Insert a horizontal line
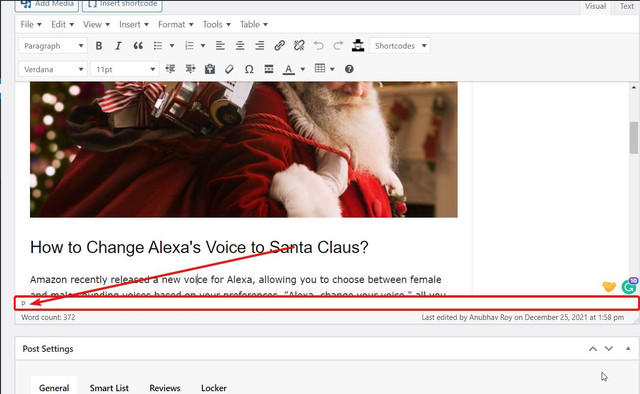The height and width of the screenshot is (394, 640). tap(269, 69)
